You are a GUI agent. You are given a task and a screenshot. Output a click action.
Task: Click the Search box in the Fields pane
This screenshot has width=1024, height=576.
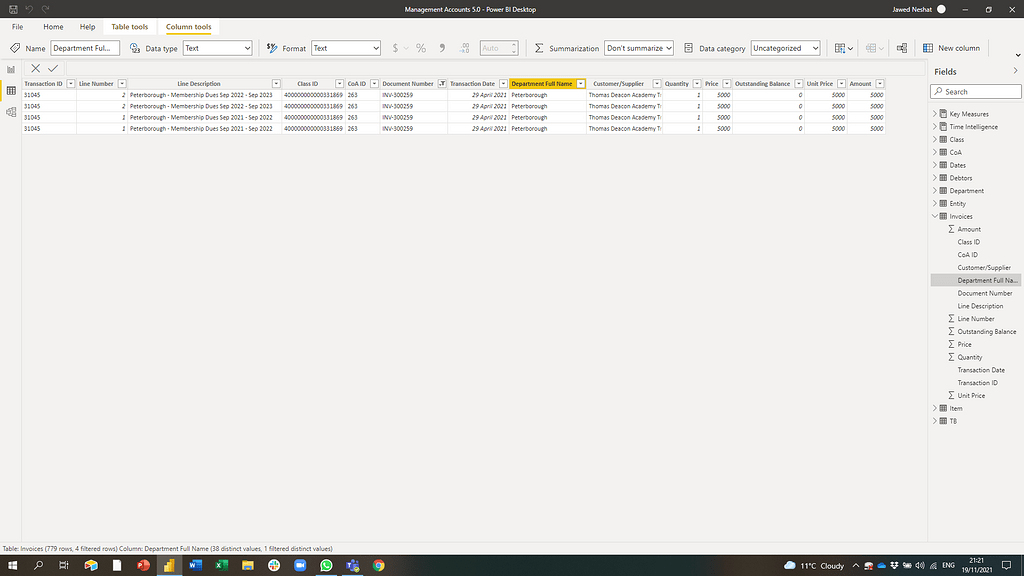coord(975,91)
